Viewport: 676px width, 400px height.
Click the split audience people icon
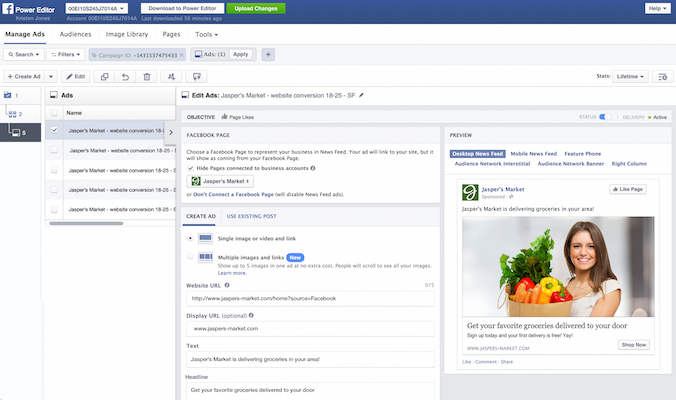pos(171,77)
